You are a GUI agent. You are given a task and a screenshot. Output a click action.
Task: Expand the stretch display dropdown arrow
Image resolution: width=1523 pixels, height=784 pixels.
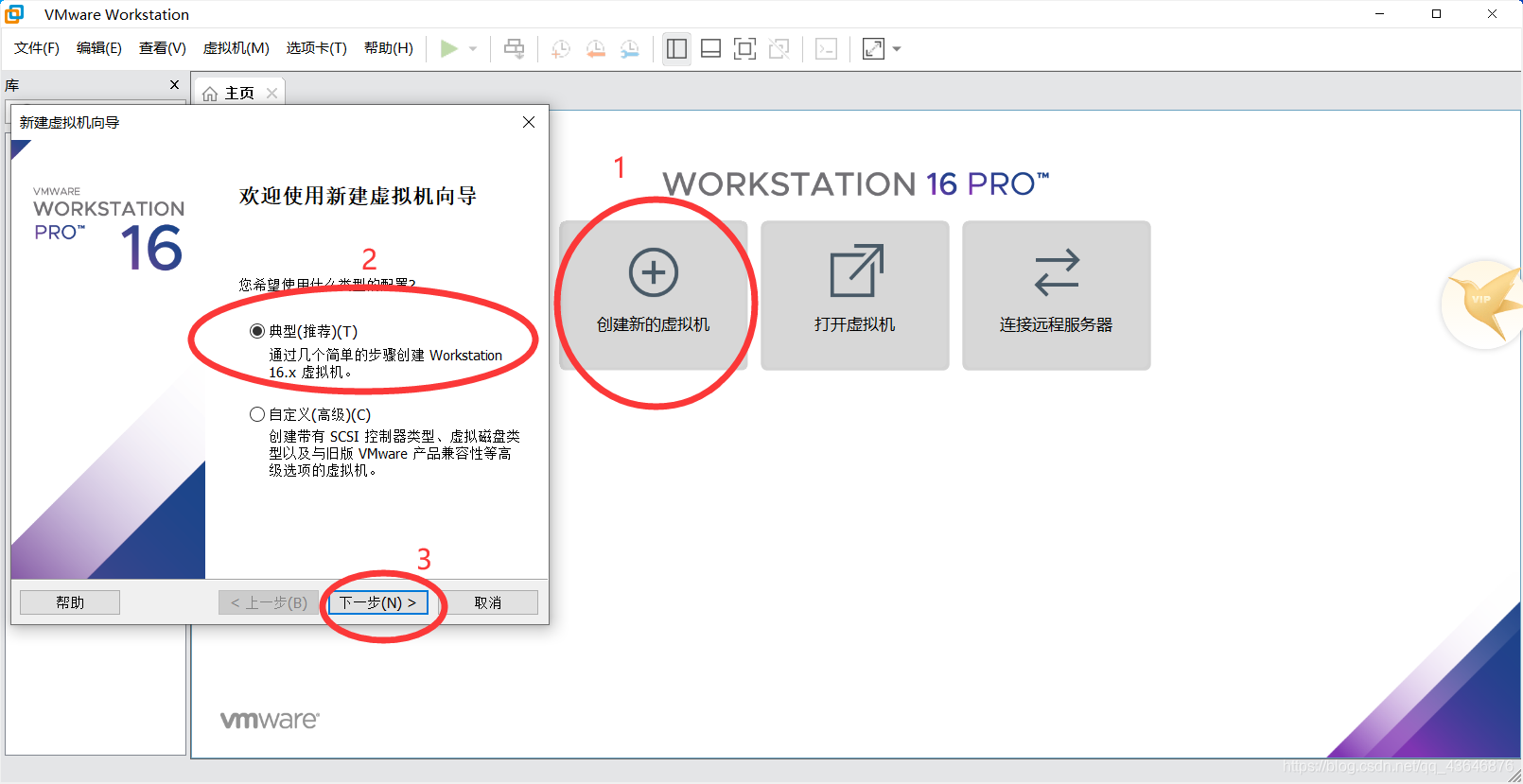[897, 49]
